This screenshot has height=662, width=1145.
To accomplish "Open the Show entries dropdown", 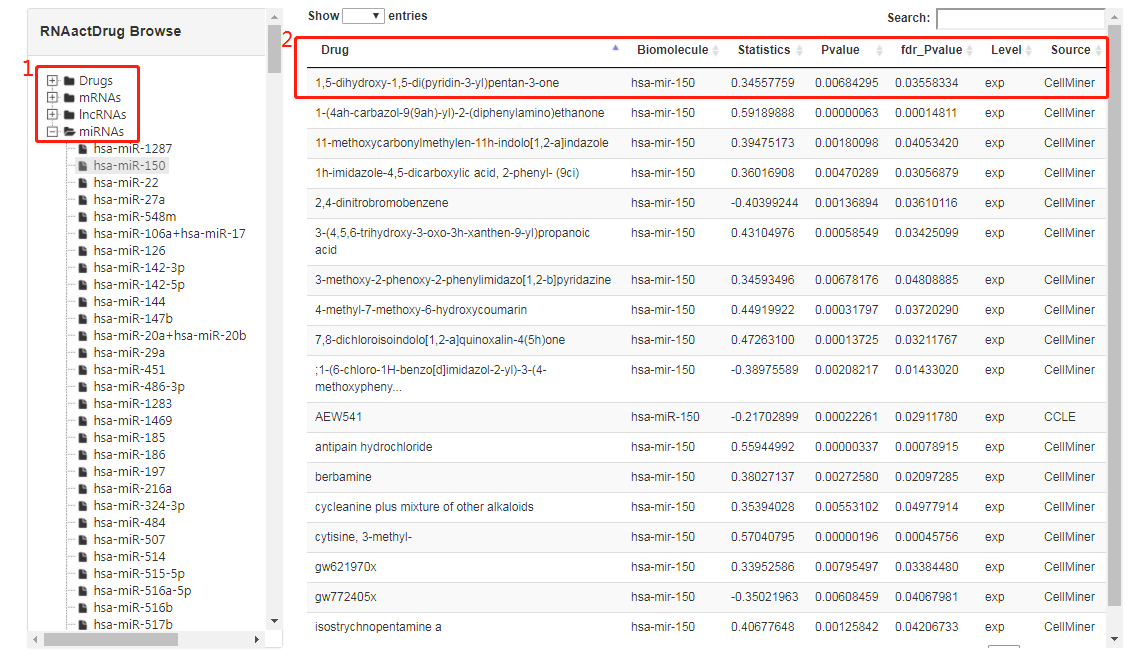I will tap(363, 16).
